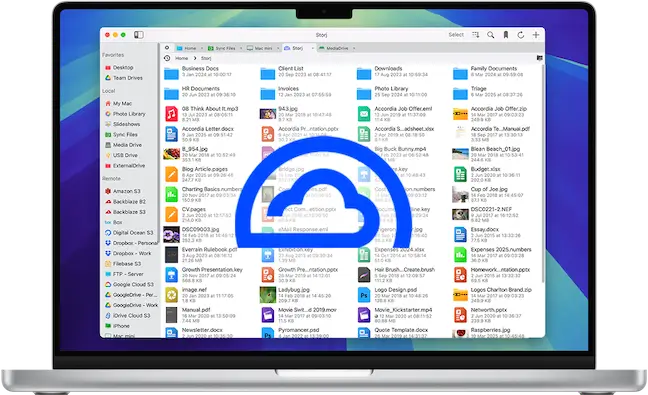This screenshot has width=648, height=395.
Task: Open Box in the Remote sidebar list
Action: [114, 222]
